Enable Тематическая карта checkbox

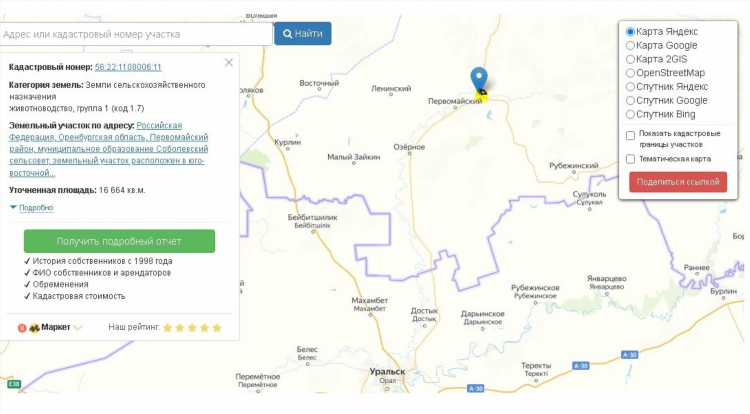(x=630, y=159)
